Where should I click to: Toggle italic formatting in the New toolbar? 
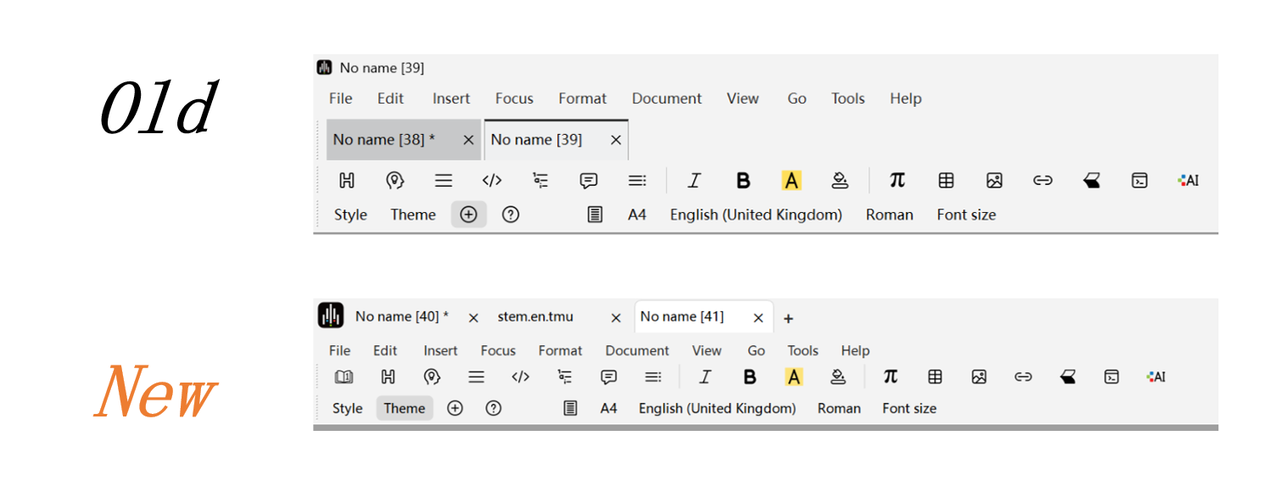click(705, 377)
